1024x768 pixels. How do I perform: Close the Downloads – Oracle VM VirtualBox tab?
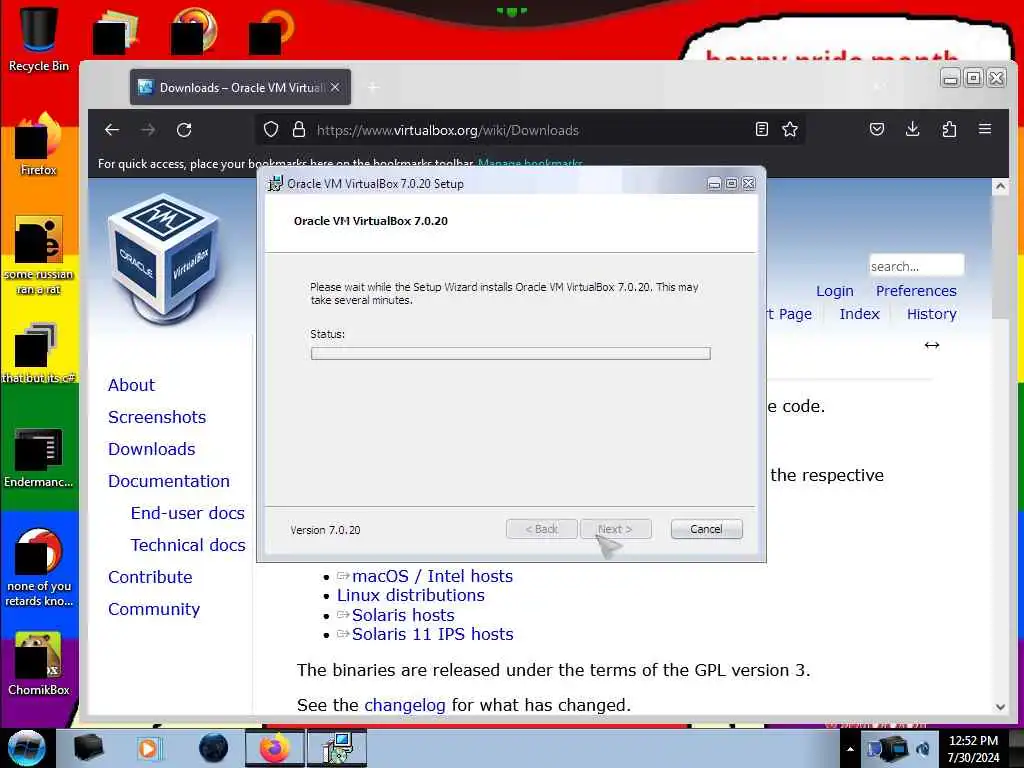point(335,87)
